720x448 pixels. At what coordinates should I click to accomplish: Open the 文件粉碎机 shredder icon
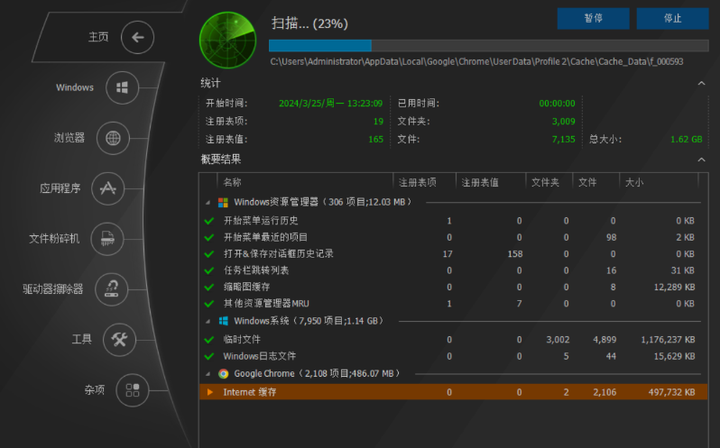coord(107,239)
